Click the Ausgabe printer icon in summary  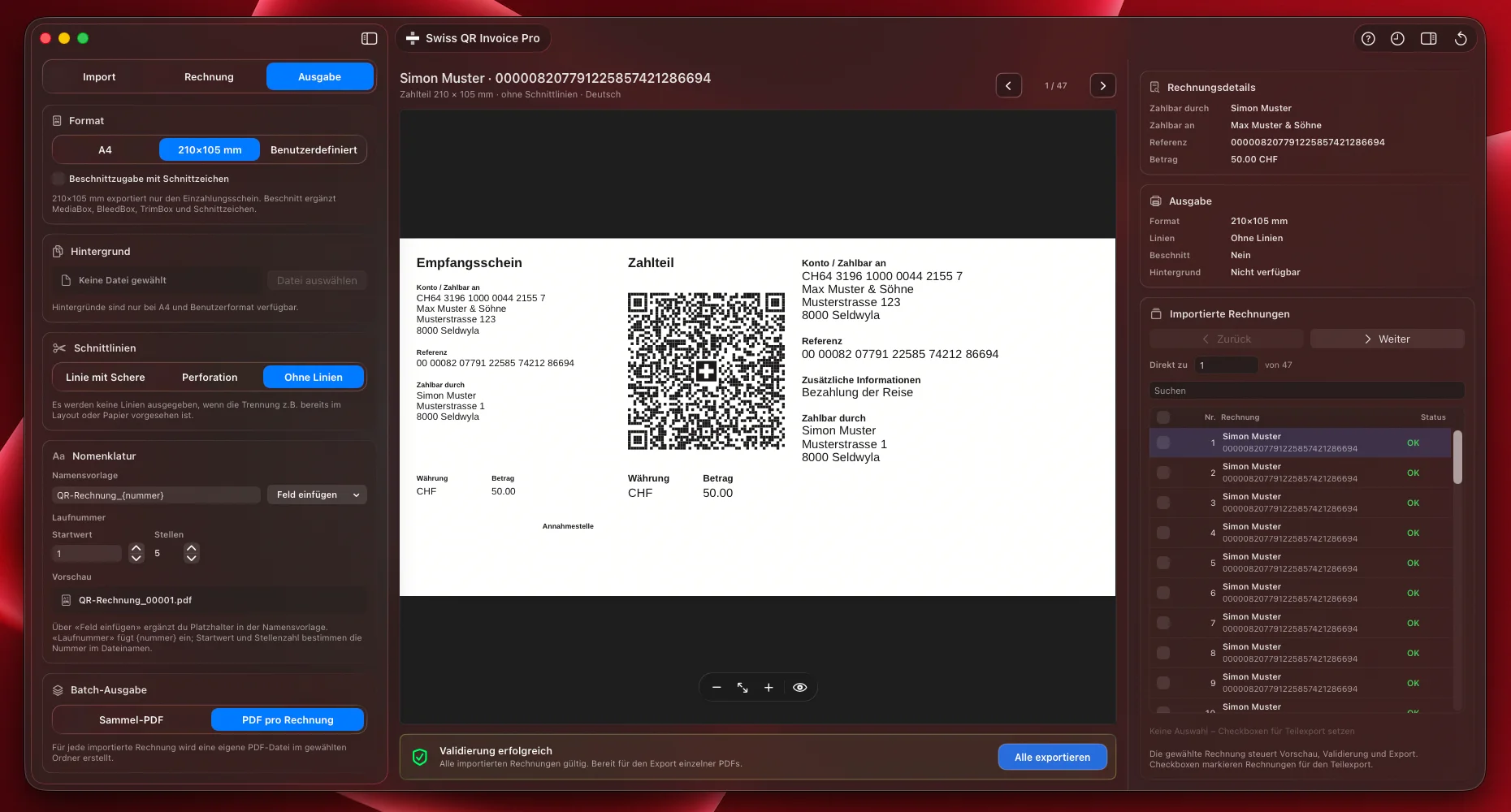point(1155,201)
